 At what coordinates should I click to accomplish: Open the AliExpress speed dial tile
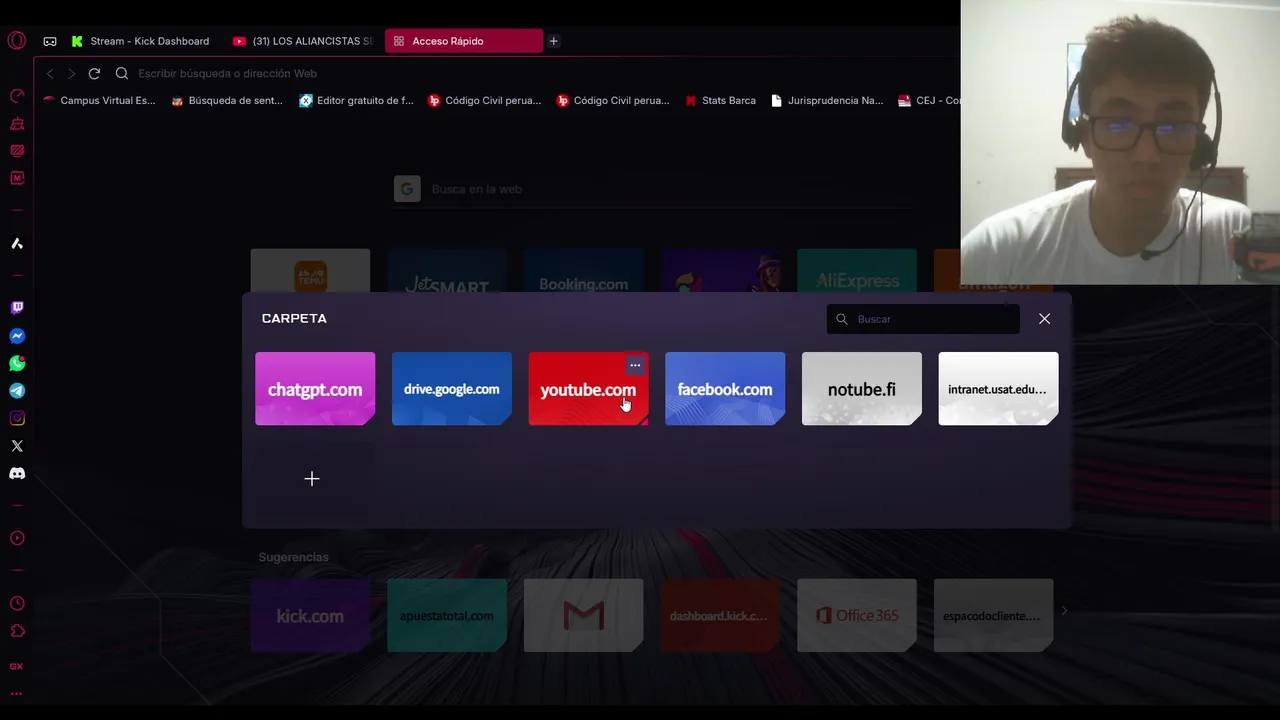(x=857, y=271)
